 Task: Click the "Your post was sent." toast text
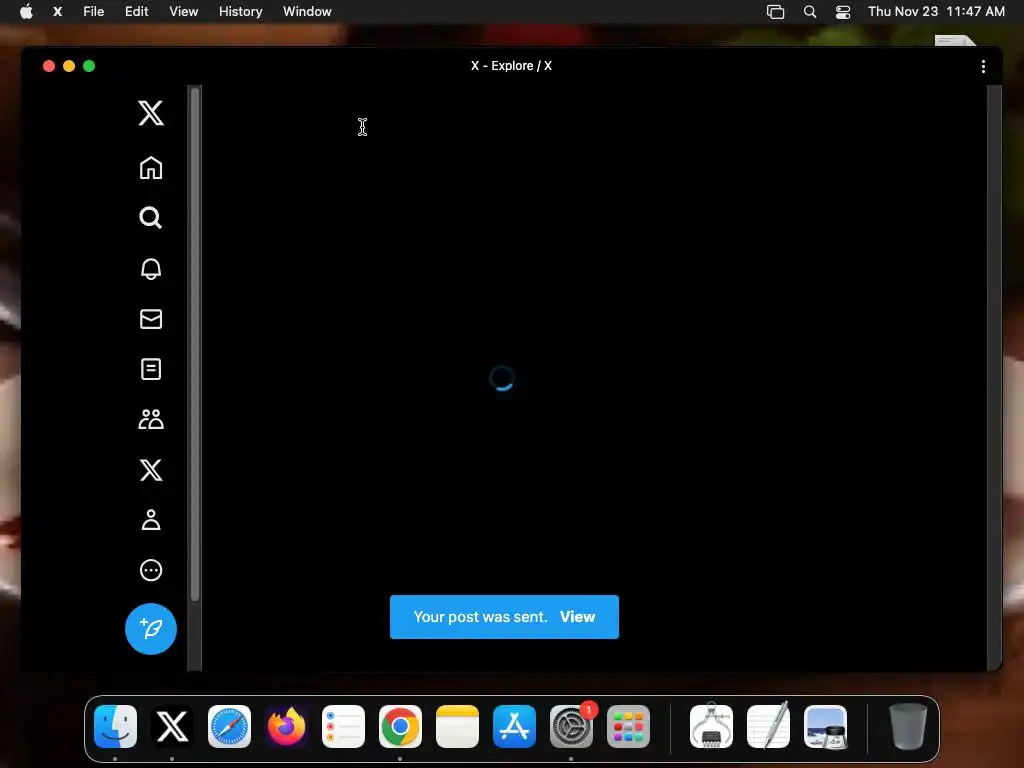(x=481, y=616)
